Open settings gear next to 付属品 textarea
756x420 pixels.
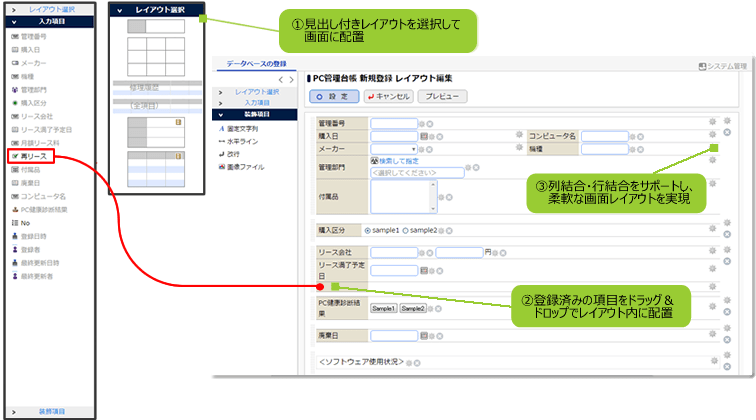click(x=441, y=197)
